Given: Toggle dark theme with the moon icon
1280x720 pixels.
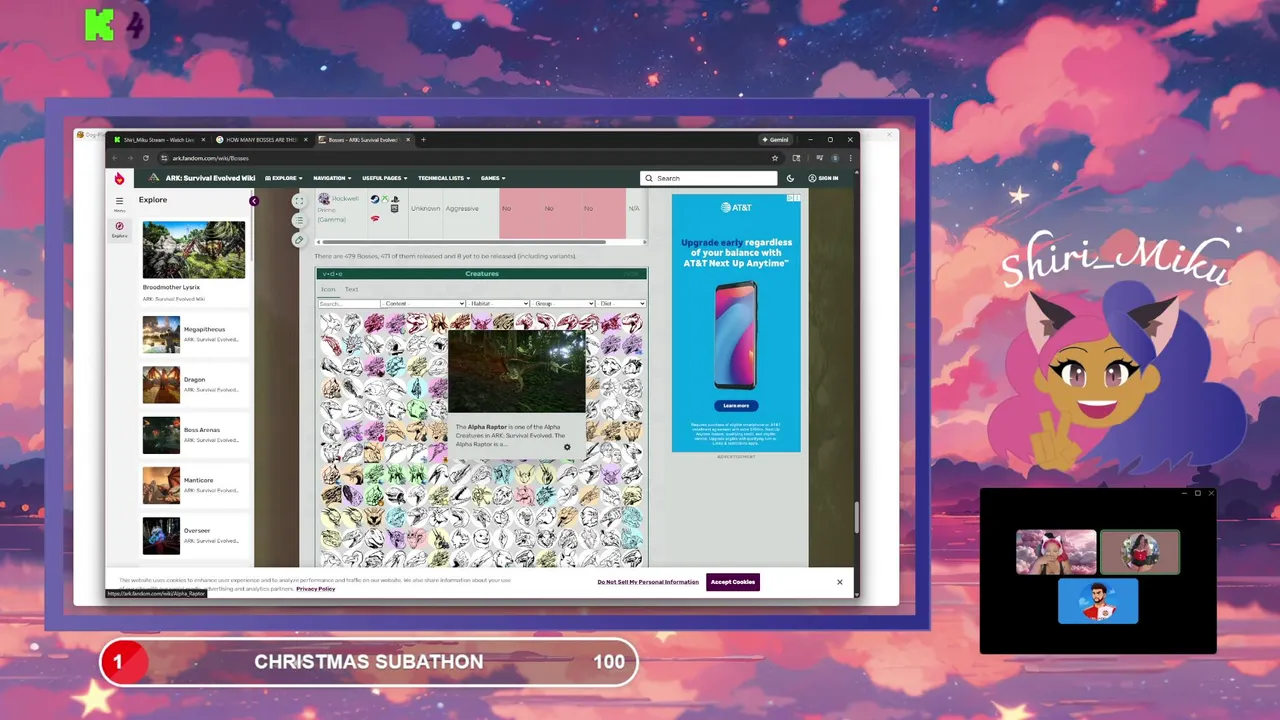Looking at the screenshot, I should point(790,178).
